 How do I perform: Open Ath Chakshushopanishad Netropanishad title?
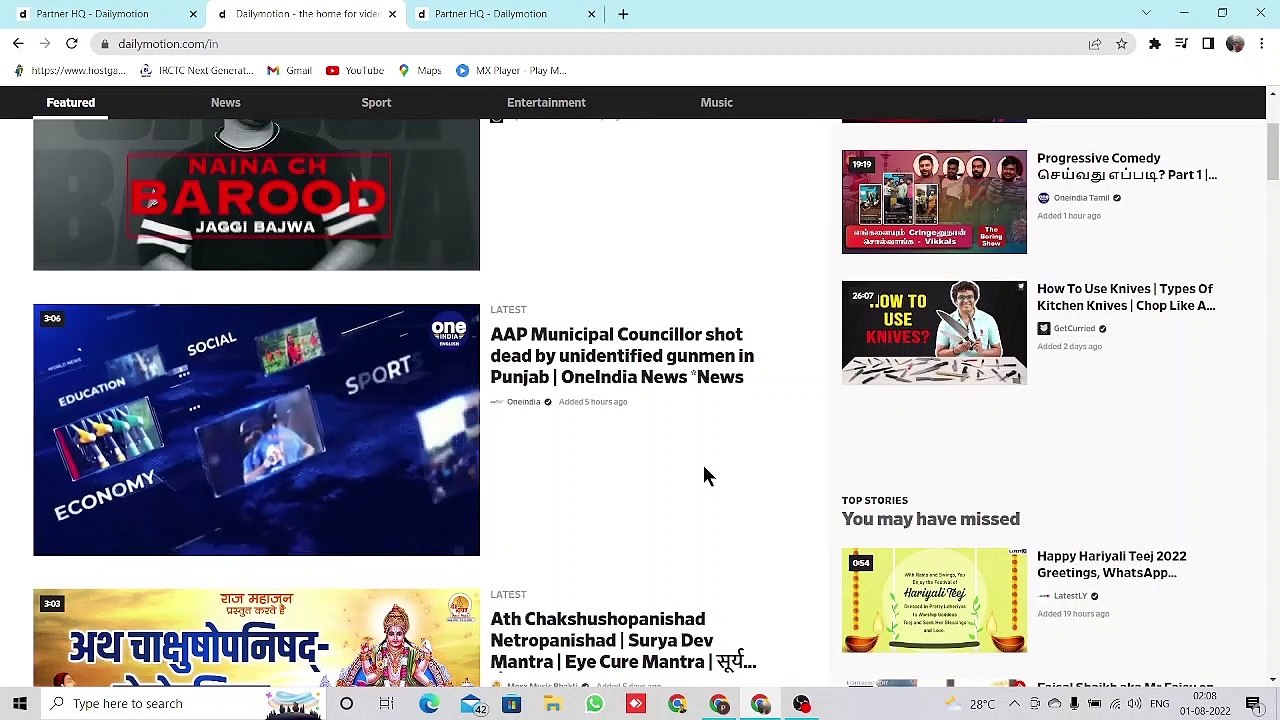623,640
